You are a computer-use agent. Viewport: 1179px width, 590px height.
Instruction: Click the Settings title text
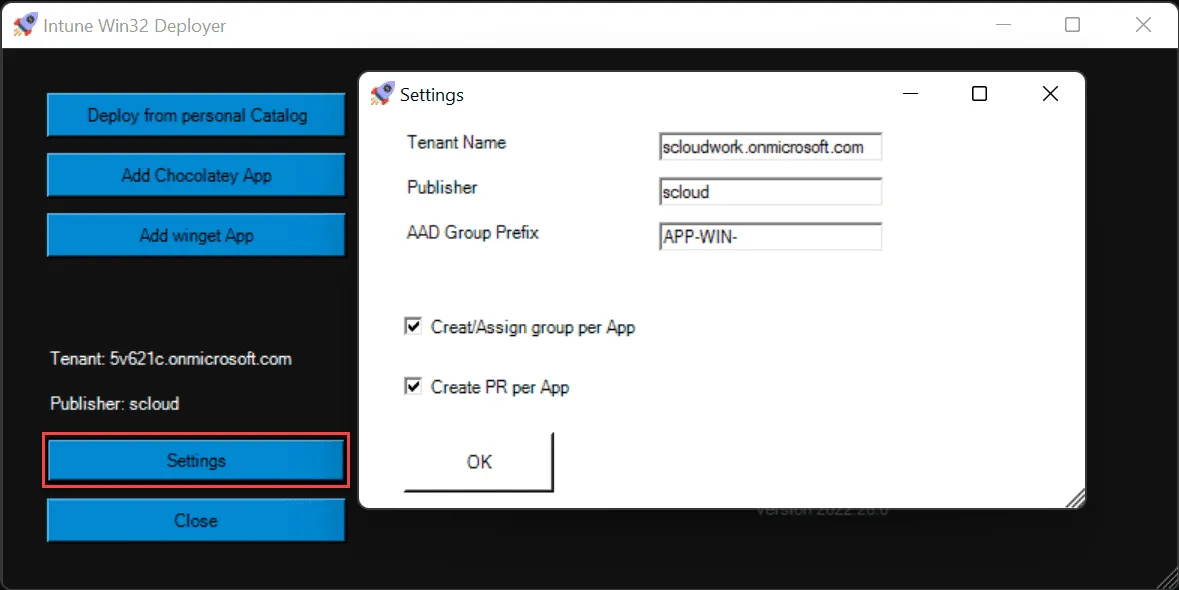[432, 95]
